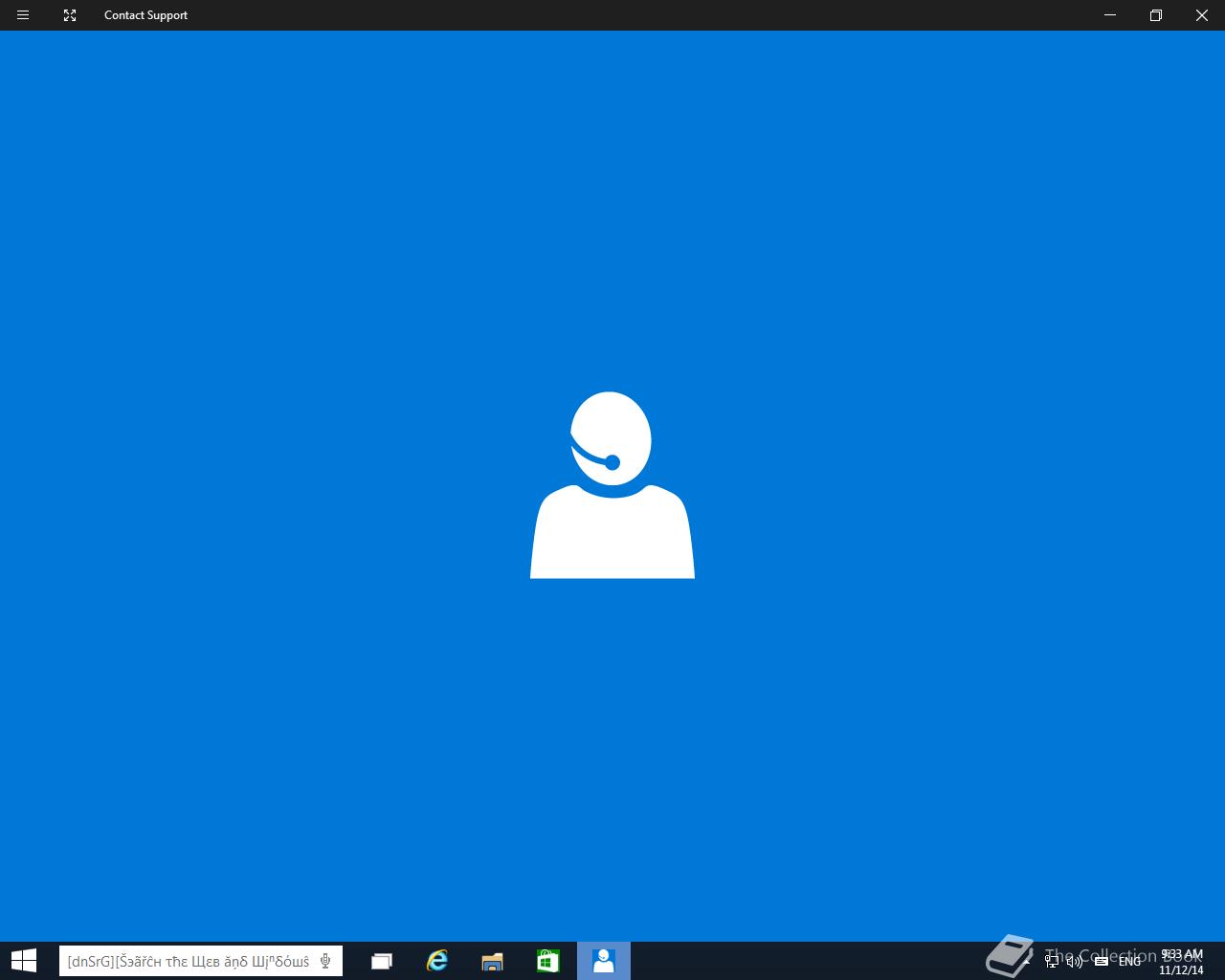Open the notification center tray icon
1225x980 pixels.
tap(1101, 961)
